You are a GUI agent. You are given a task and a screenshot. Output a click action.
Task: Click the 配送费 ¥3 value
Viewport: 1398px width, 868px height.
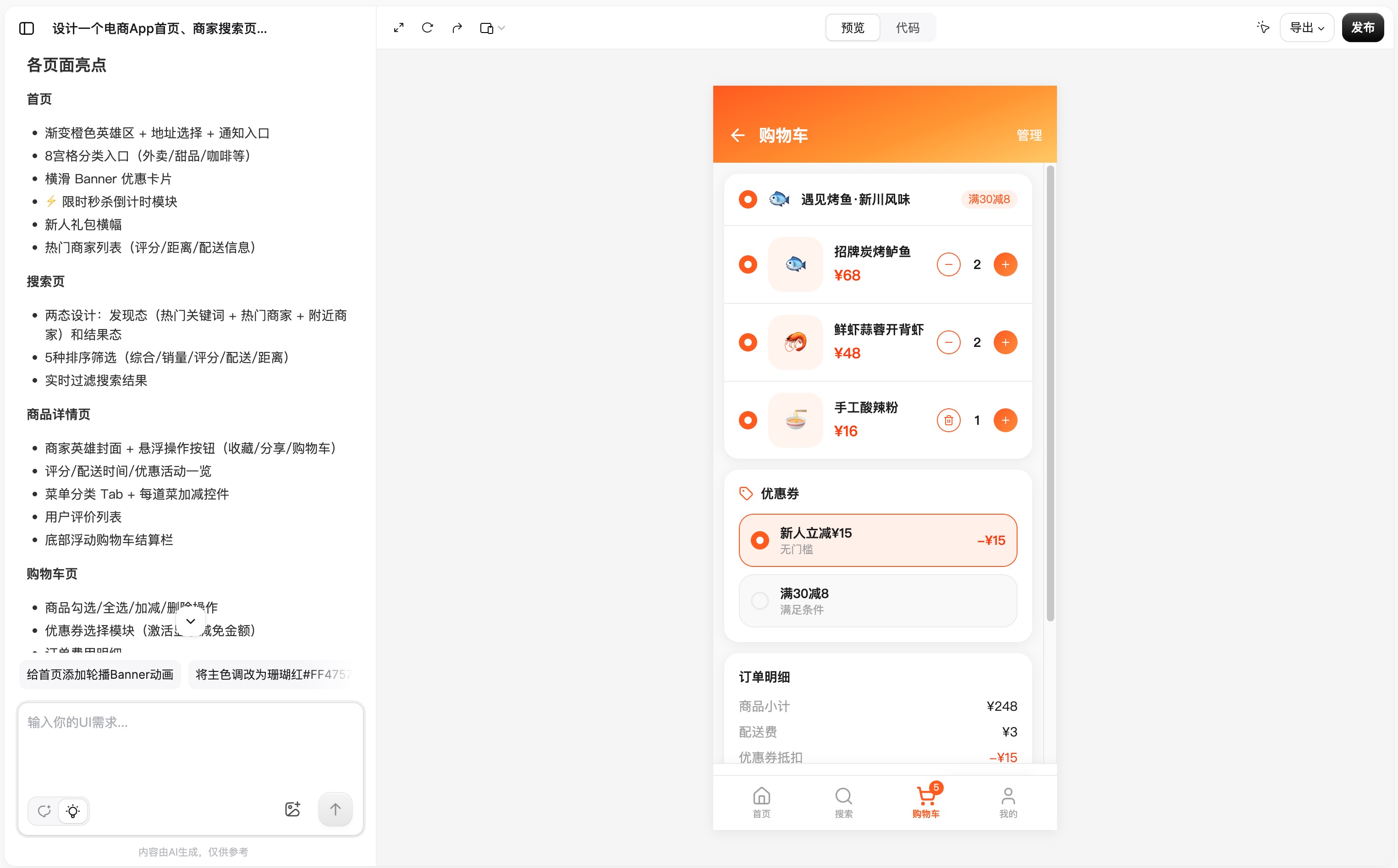coord(1009,732)
